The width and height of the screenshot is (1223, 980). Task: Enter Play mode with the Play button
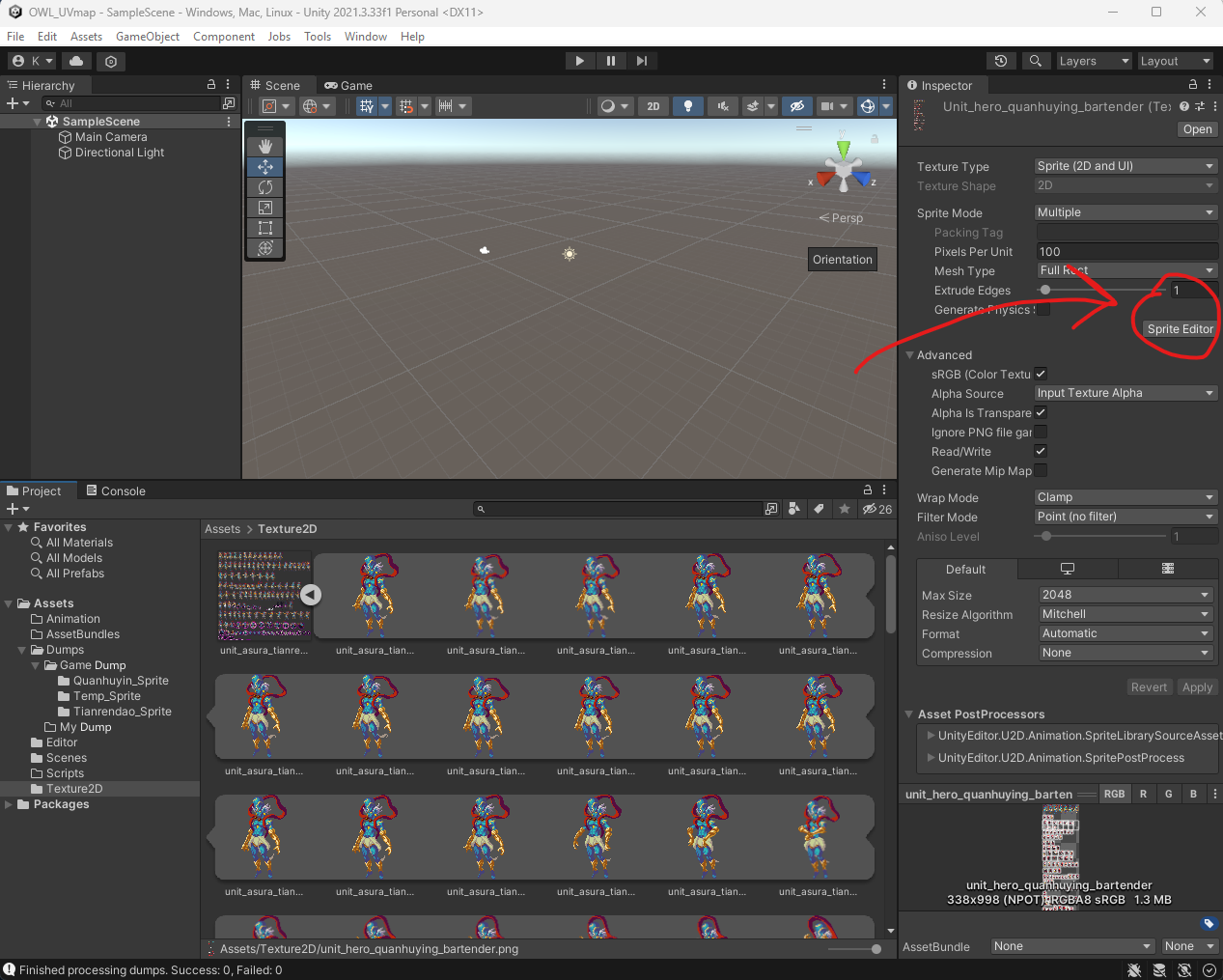point(579,60)
